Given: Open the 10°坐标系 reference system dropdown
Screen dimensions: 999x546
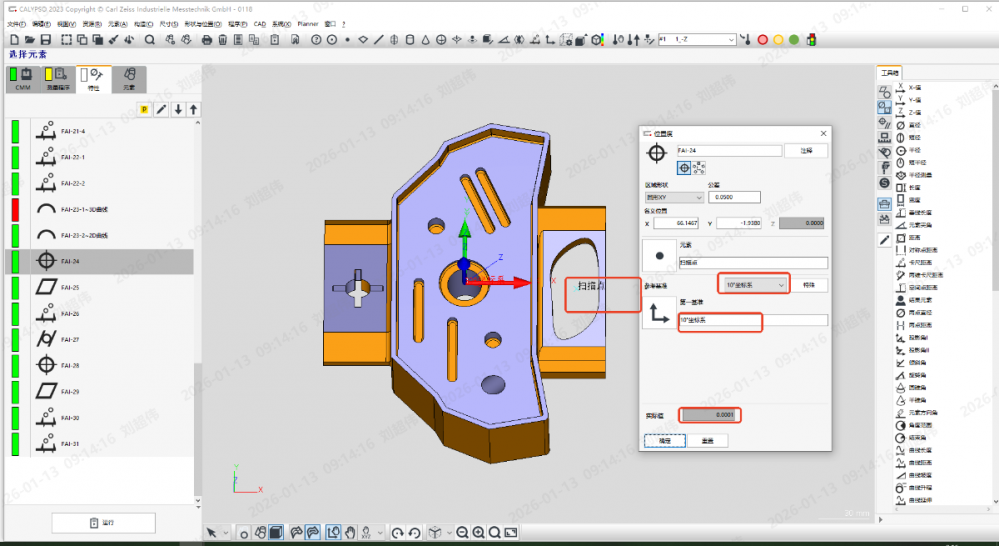Looking at the screenshot, I should tap(754, 285).
